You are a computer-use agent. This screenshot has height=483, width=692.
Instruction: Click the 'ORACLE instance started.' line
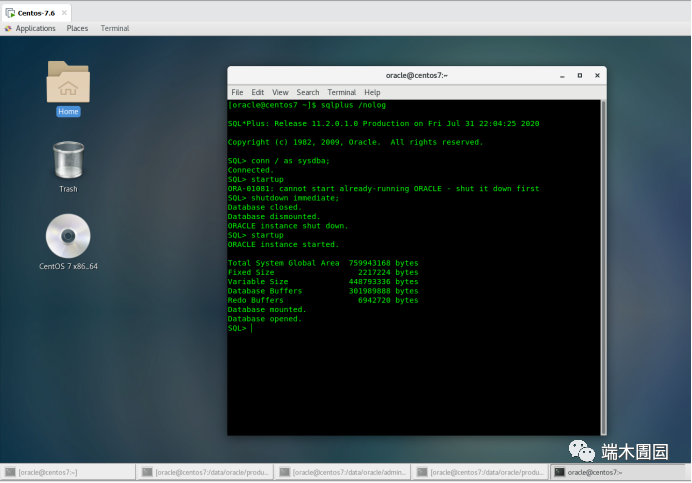click(283, 244)
